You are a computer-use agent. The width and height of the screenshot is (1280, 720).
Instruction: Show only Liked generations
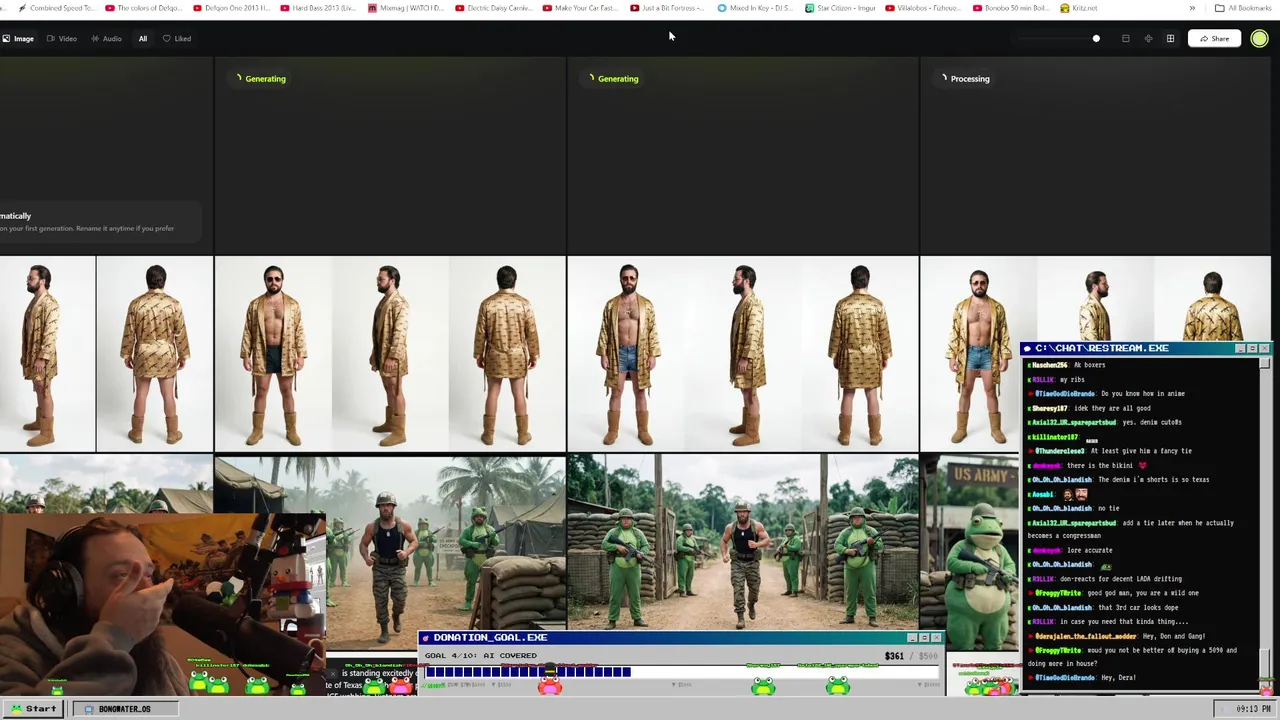click(x=177, y=39)
